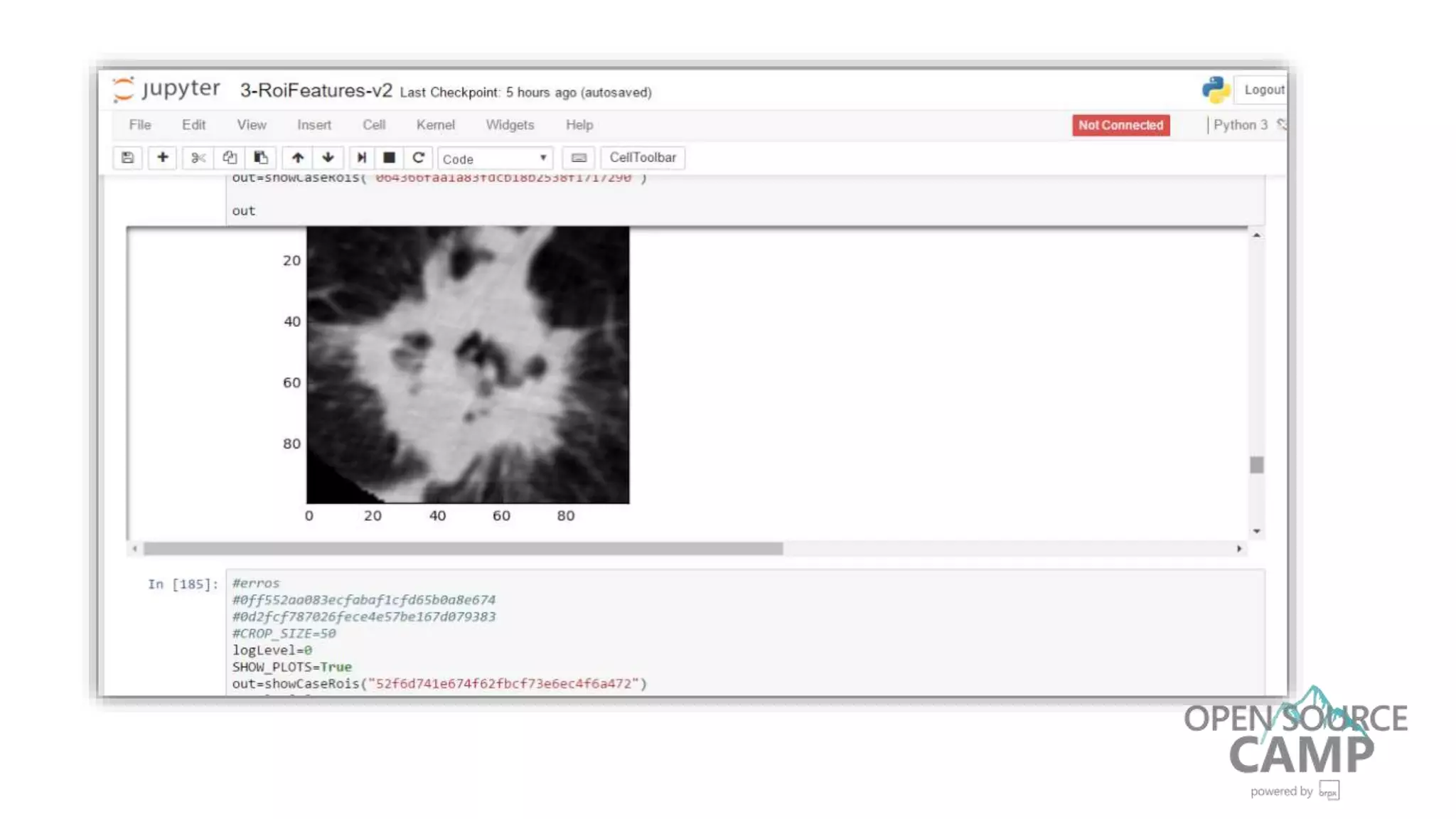Click the In [185]: prompt label
The height and width of the screenshot is (819, 1456).
tap(183, 584)
